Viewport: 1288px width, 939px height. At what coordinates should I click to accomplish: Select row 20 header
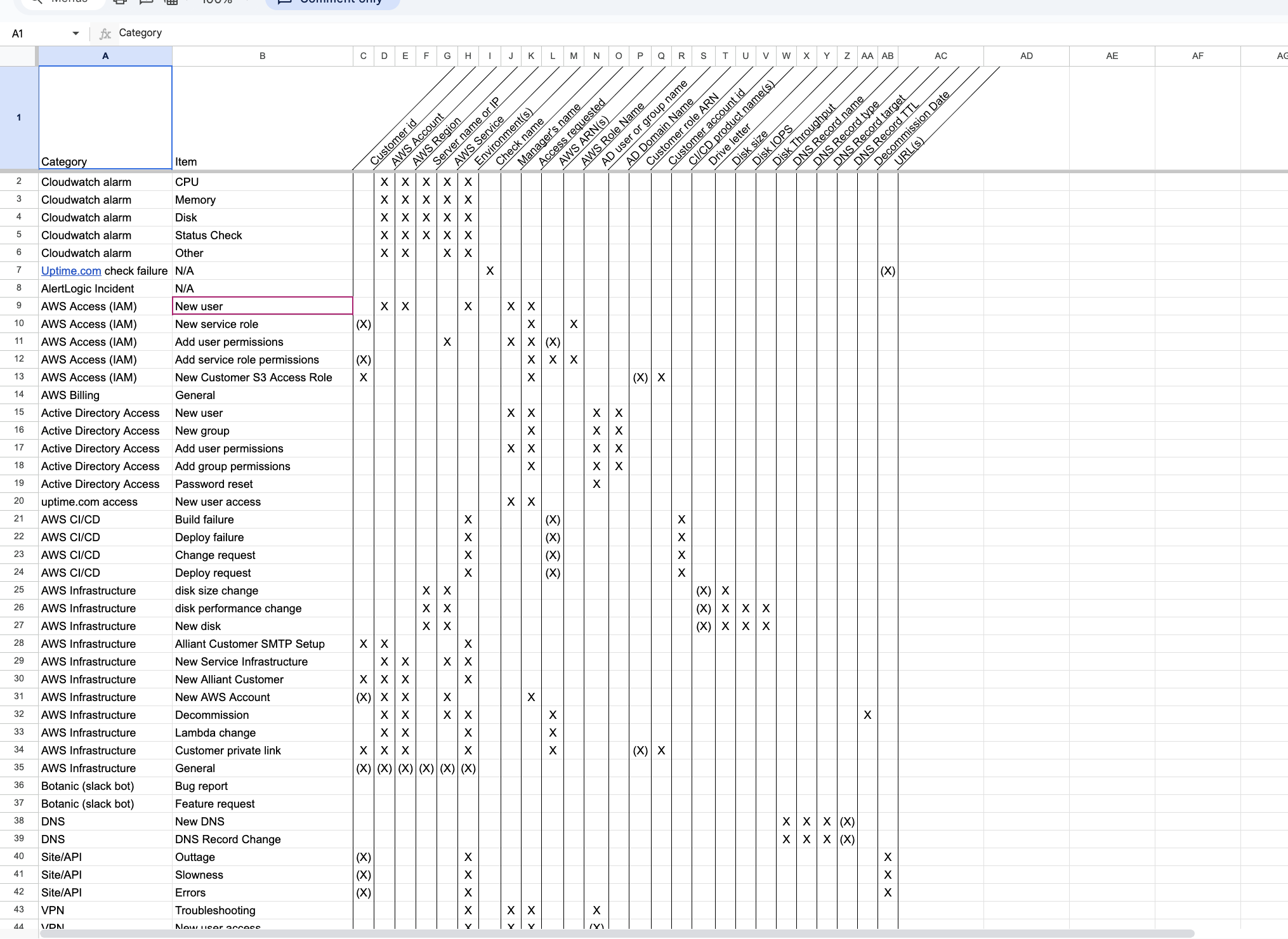[x=19, y=501]
